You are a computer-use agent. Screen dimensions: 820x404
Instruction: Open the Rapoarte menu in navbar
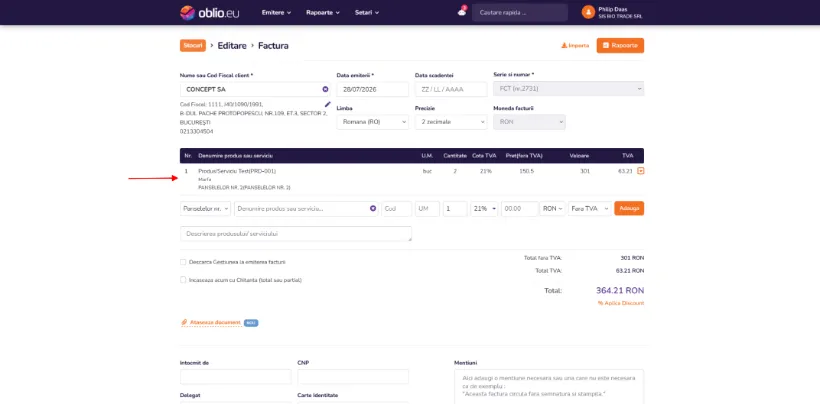(x=323, y=12)
